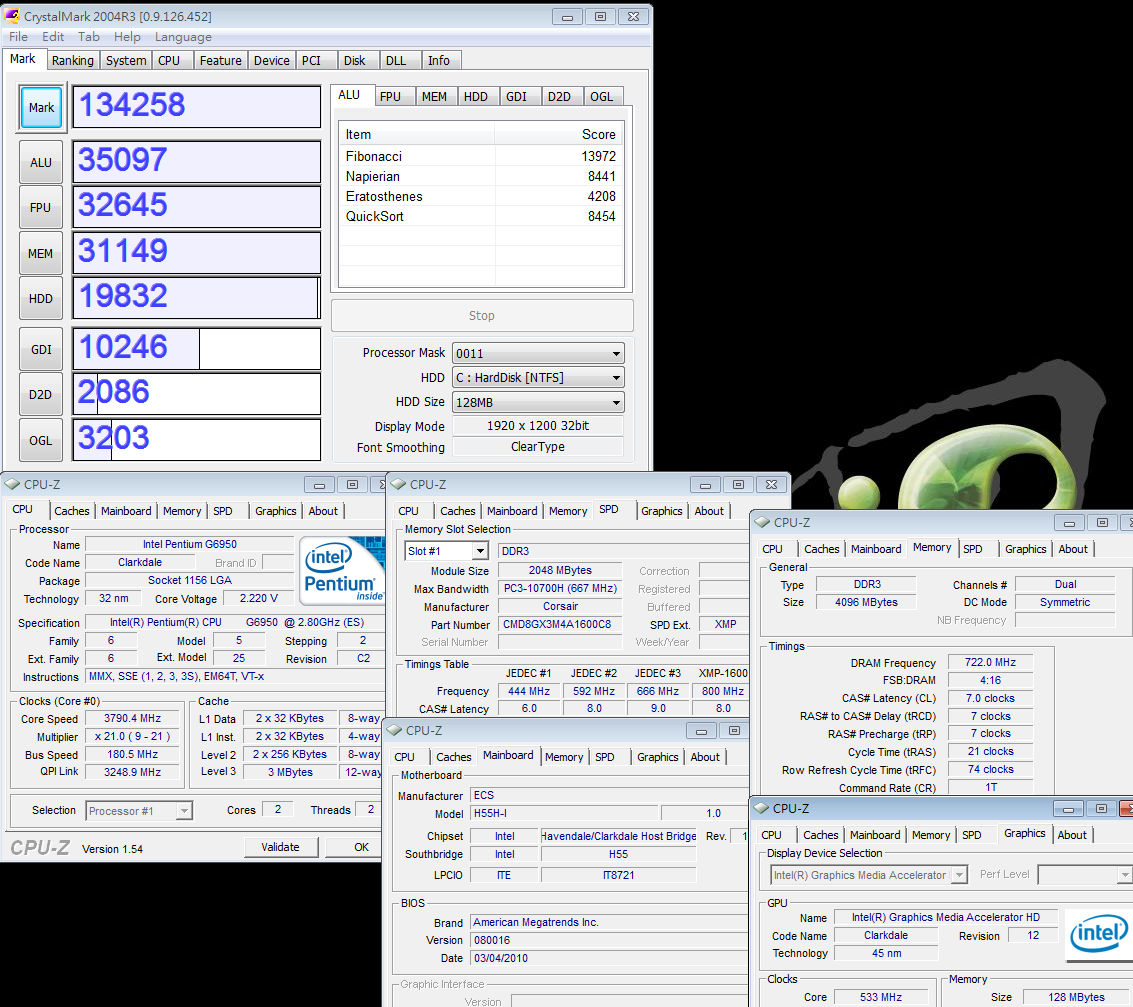Open the File menu in CrystalMark
The height and width of the screenshot is (1007, 1133).
point(18,37)
